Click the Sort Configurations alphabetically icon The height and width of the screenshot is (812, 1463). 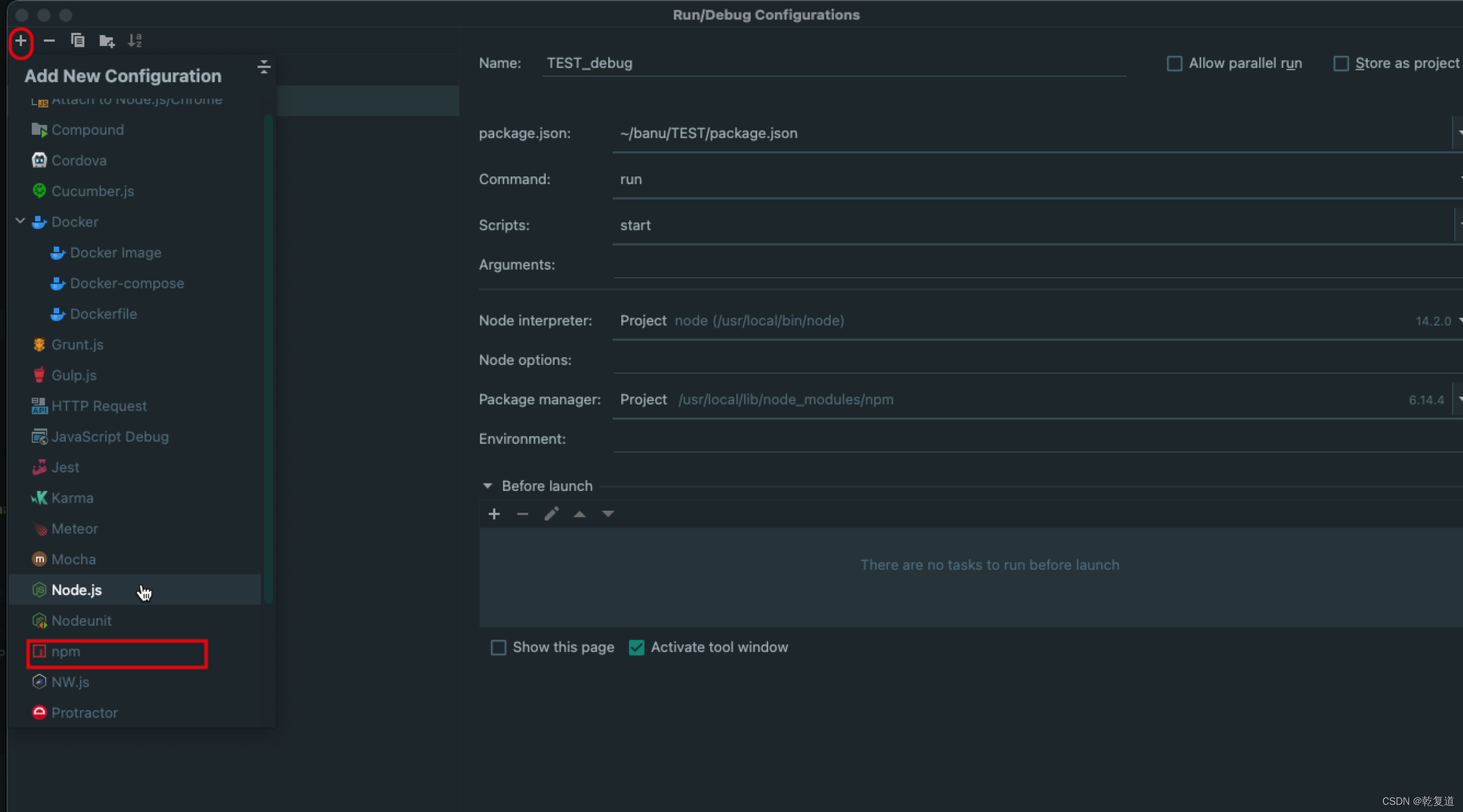(135, 41)
